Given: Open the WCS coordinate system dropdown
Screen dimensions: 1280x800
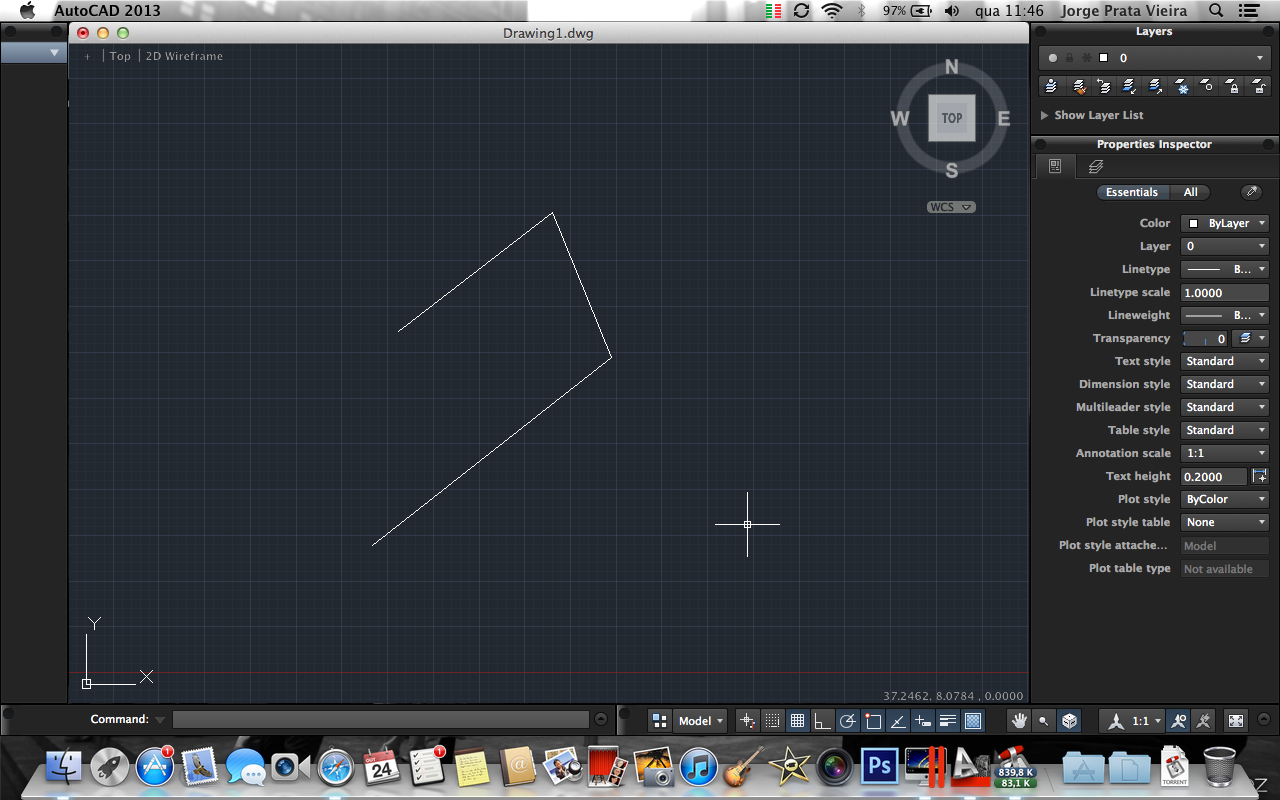Looking at the screenshot, I should [951, 207].
